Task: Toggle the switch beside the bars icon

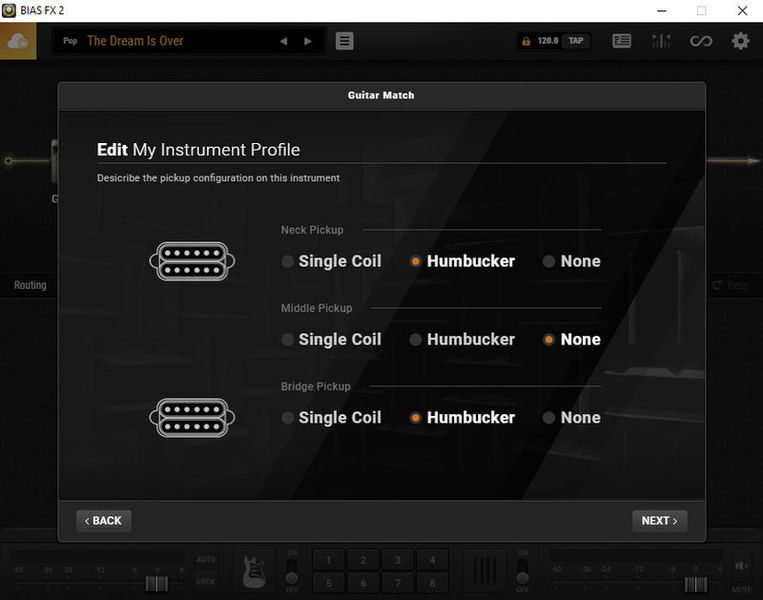Action: tap(523, 571)
